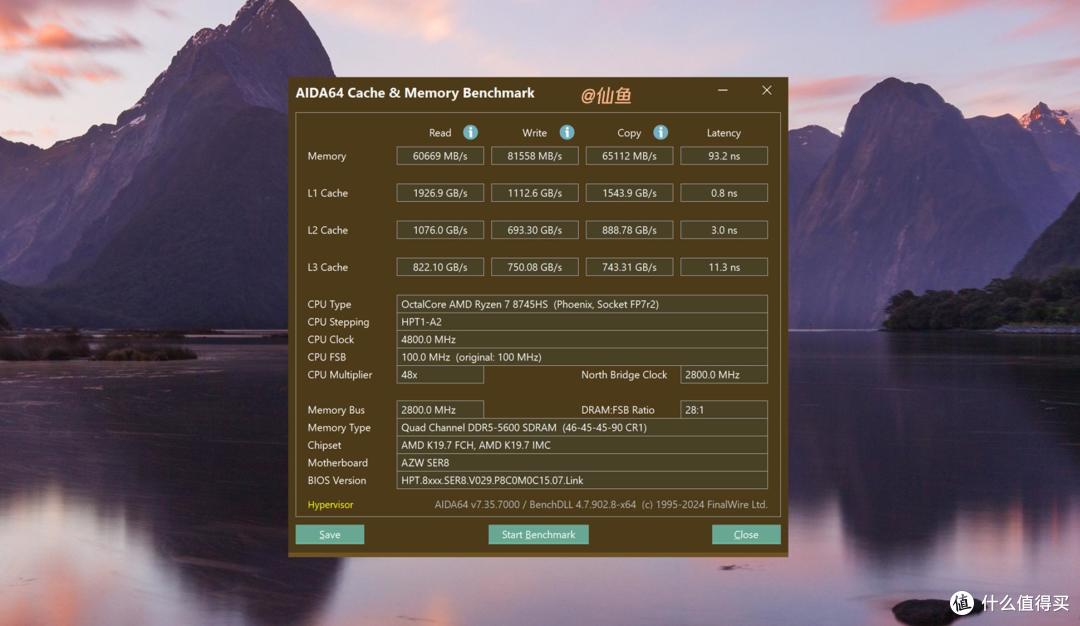Click the info icon next to Read
Image resolution: width=1080 pixels, height=626 pixels.
(x=470, y=132)
